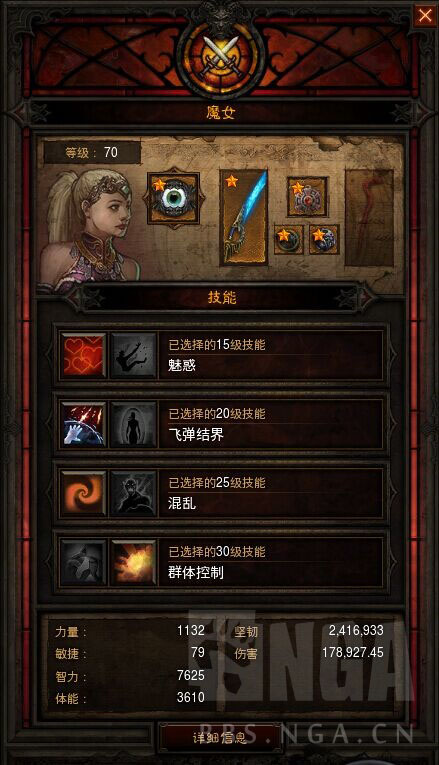Pick the silhouette shield level 20 skill
Screen dimensions: 439x765
tap(133, 424)
